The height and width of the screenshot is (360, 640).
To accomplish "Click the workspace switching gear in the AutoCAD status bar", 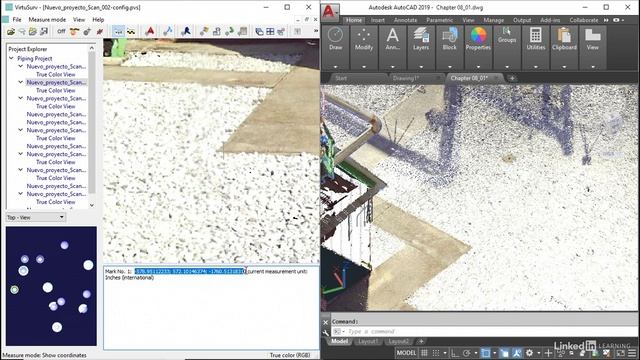I will pos(529,353).
